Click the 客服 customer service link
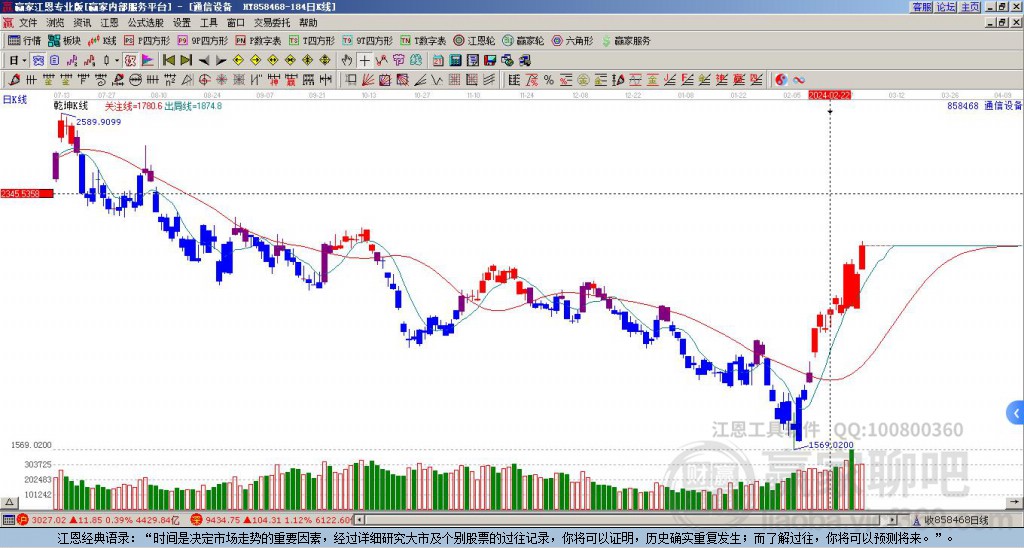This screenshot has width=1024, height=548. point(922,7)
